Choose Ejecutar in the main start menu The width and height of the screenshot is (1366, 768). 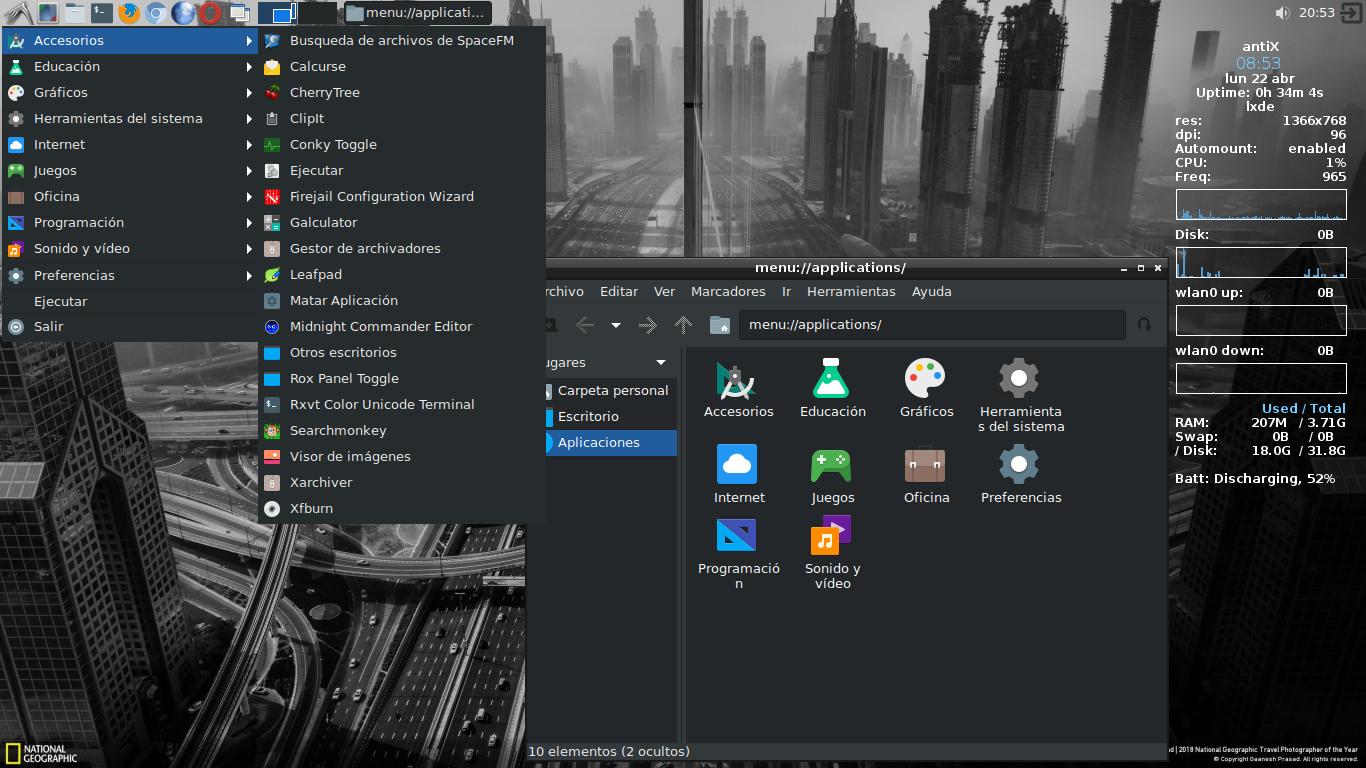coord(130,301)
